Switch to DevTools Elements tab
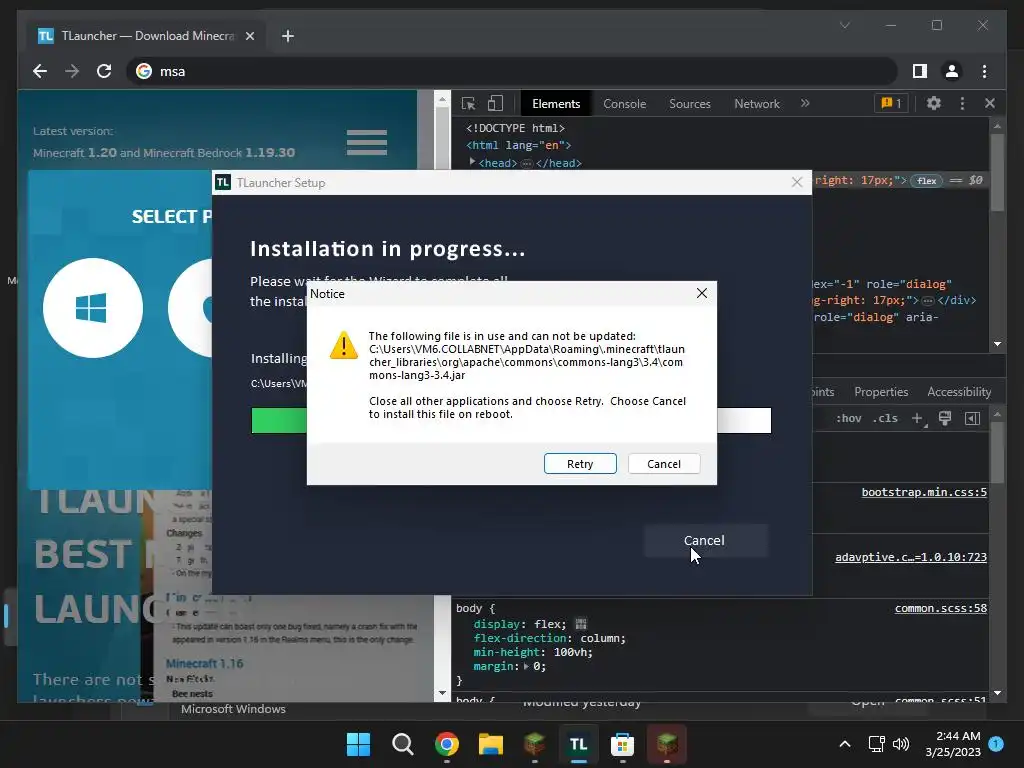The image size is (1024, 768). (556, 104)
